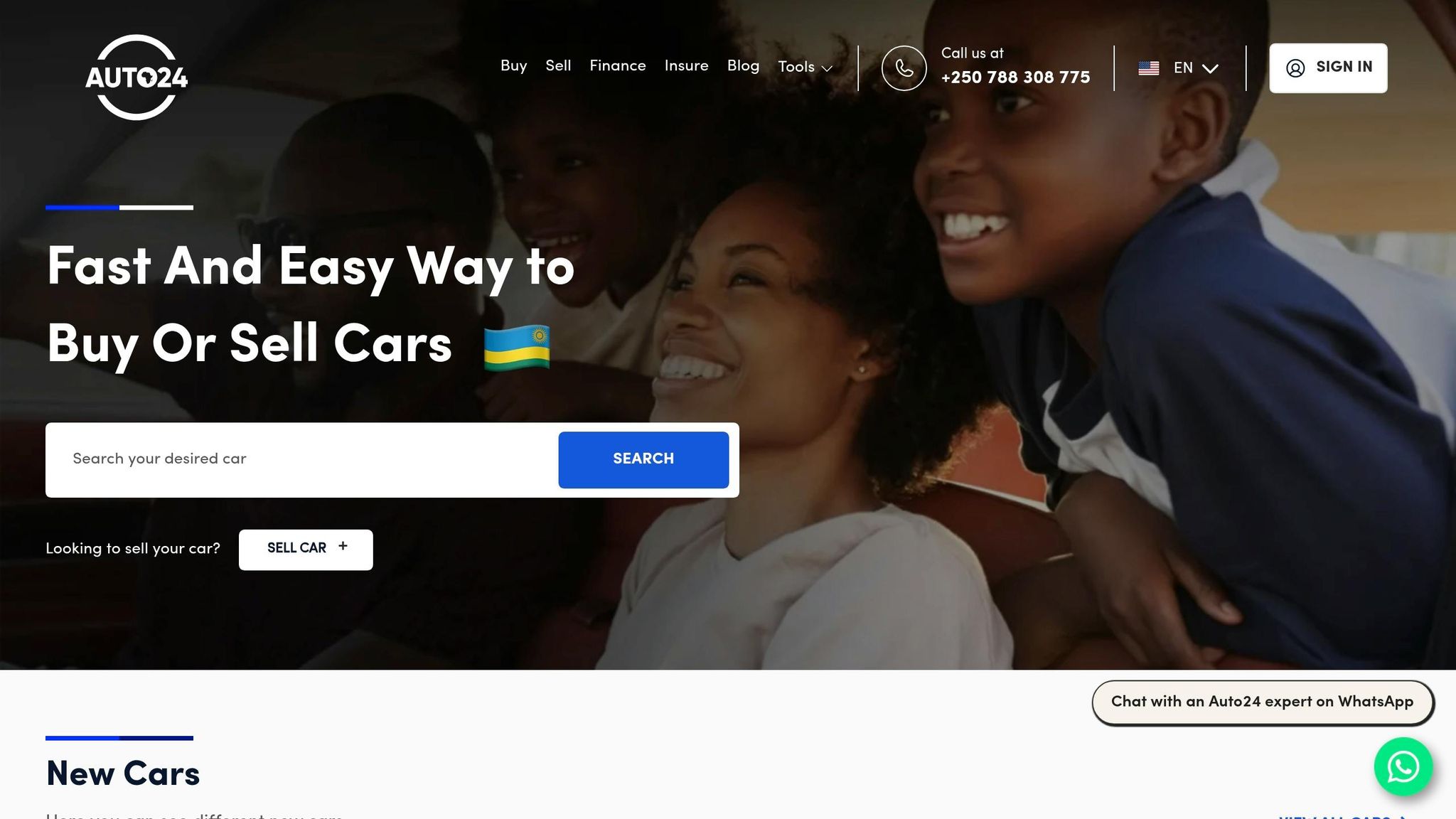The width and height of the screenshot is (1456, 819).
Task: Expand the Tools dropdown menu
Action: pyautogui.click(x=805, y=67)
